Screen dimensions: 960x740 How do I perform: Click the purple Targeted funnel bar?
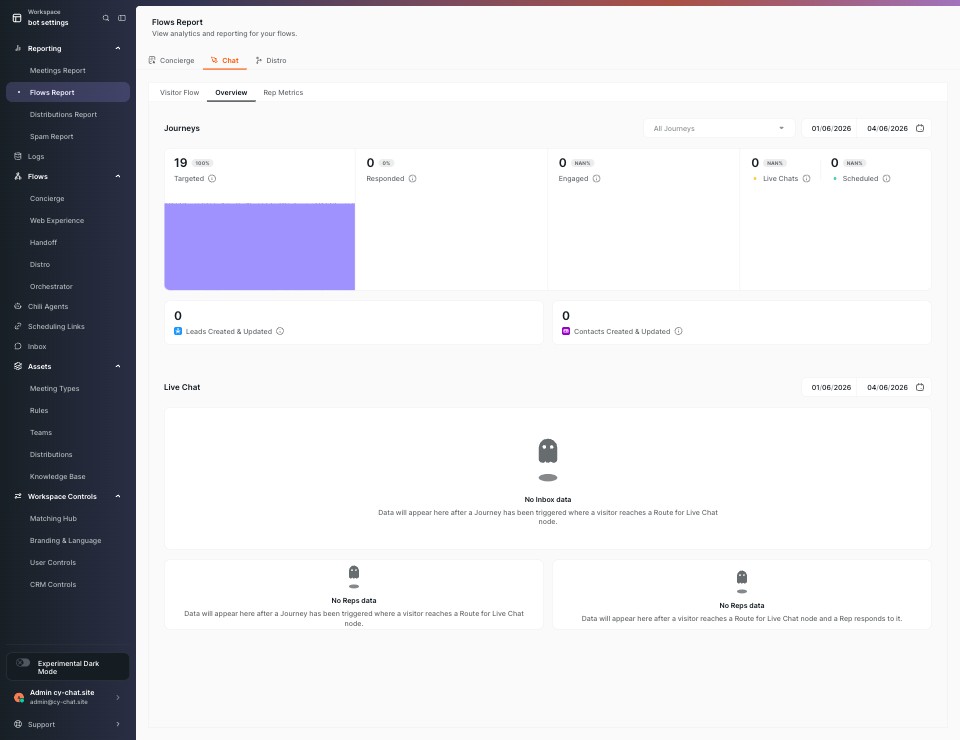click(260, 246)
